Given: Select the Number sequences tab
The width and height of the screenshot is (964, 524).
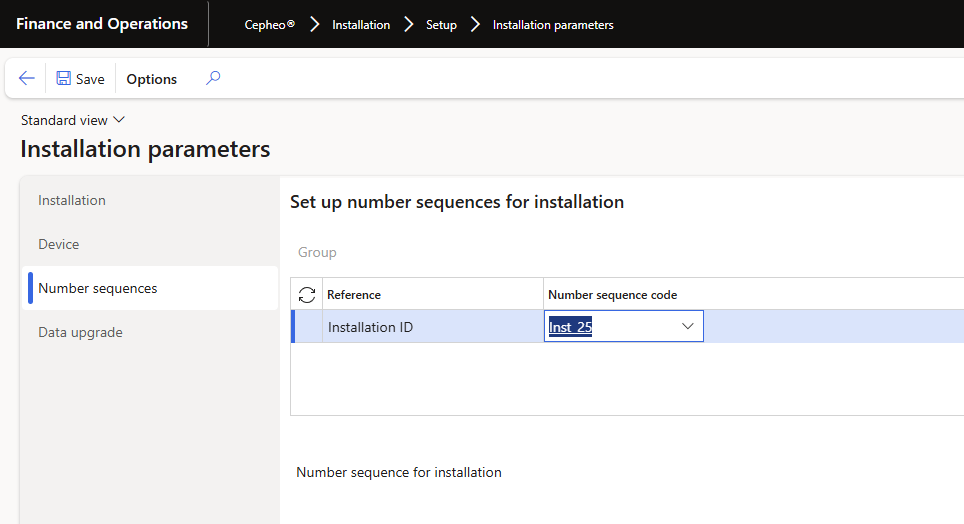Looking at the screenshot, I should pos(98,288).
